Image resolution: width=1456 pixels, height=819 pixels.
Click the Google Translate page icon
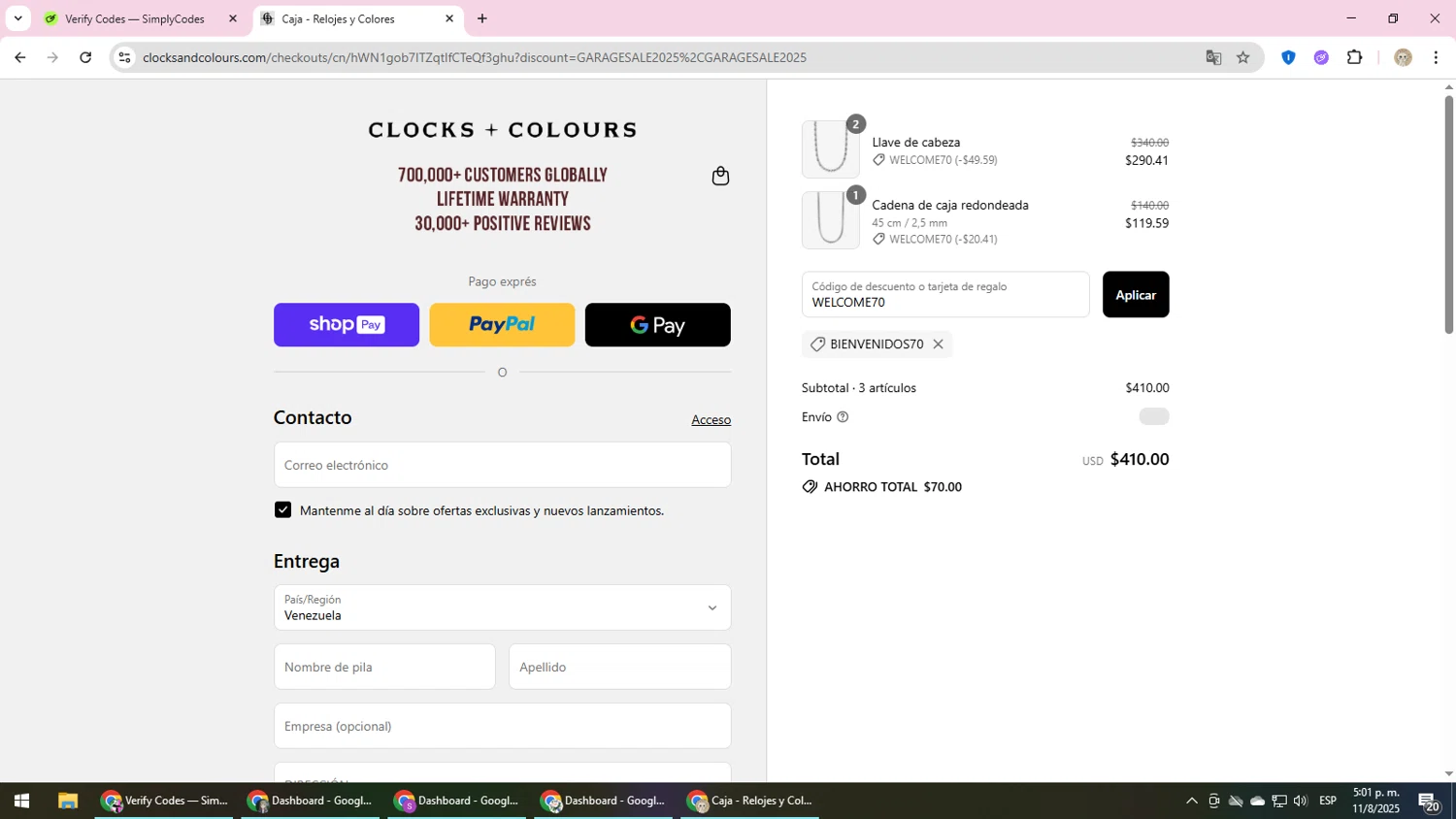pos(1213,57)
